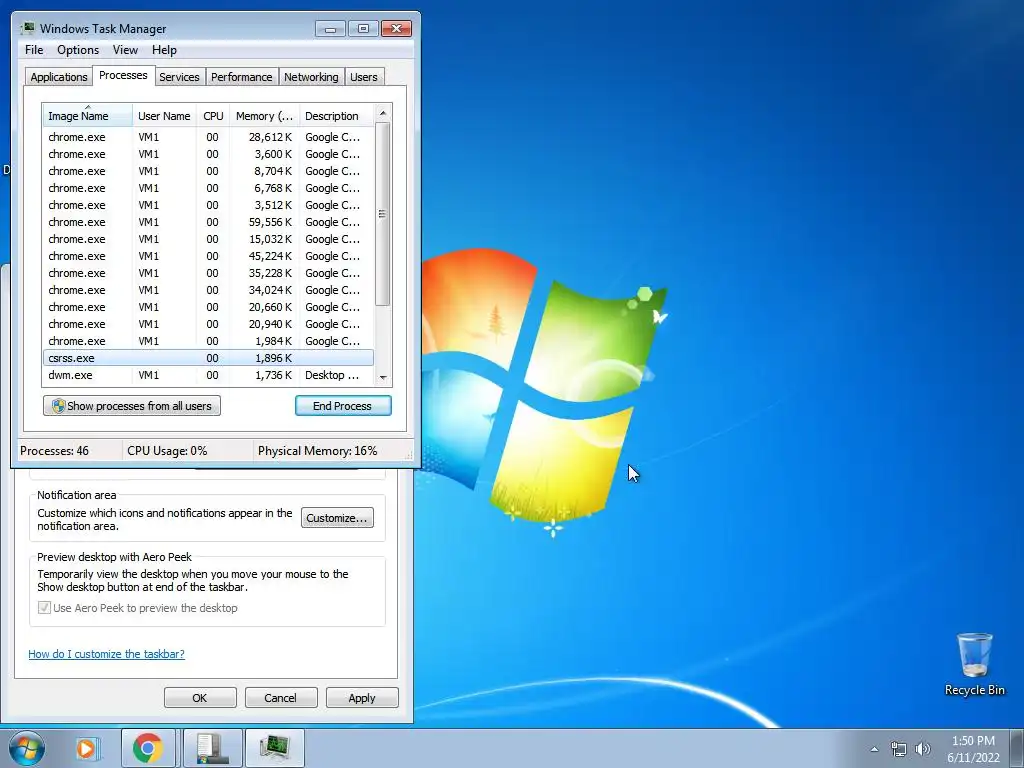Select chrome.exe using 20,940 K

pyautogui.click(x=208, y=324)
